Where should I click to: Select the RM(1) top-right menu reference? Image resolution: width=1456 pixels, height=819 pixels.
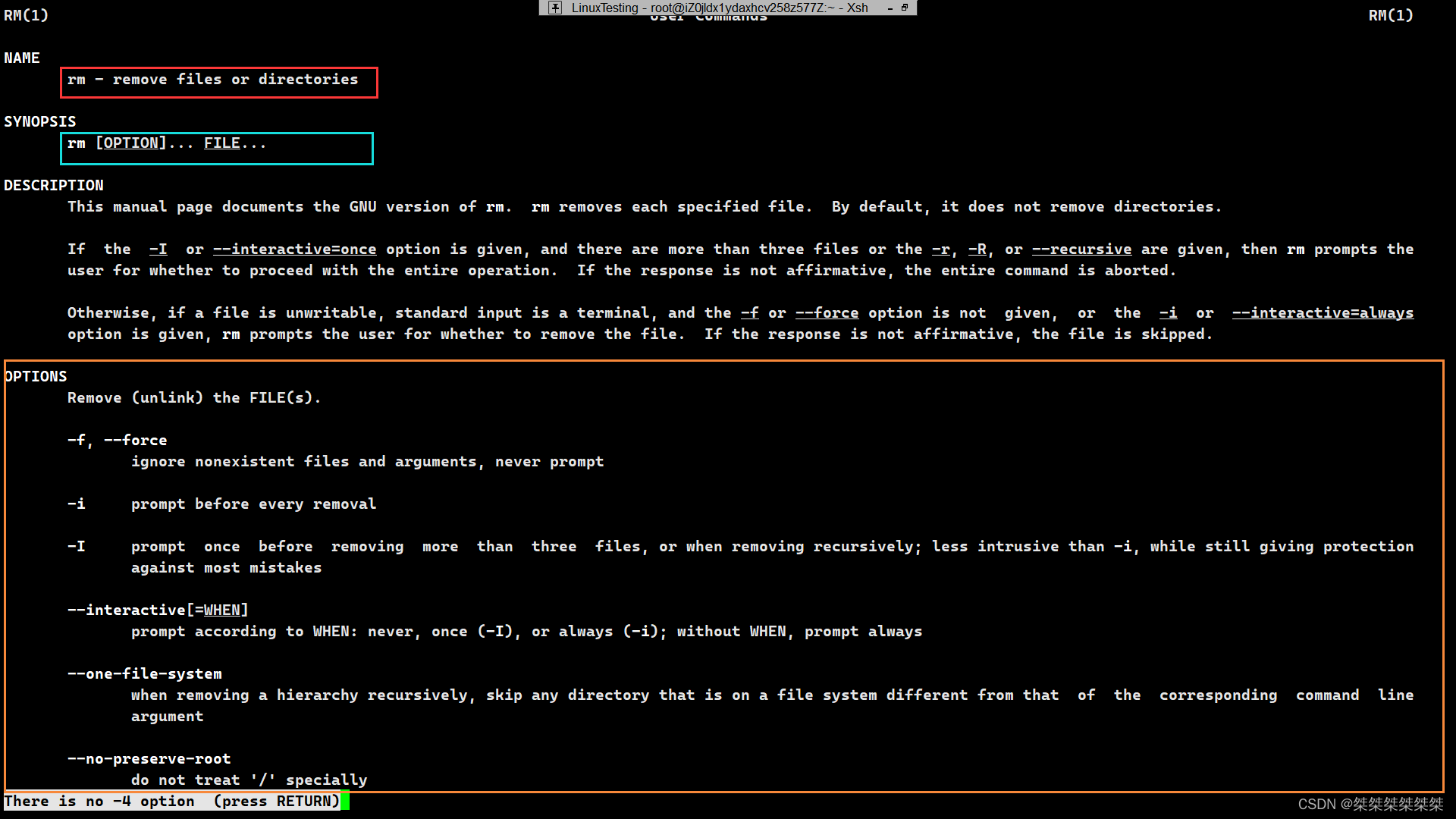point(1391,15)
